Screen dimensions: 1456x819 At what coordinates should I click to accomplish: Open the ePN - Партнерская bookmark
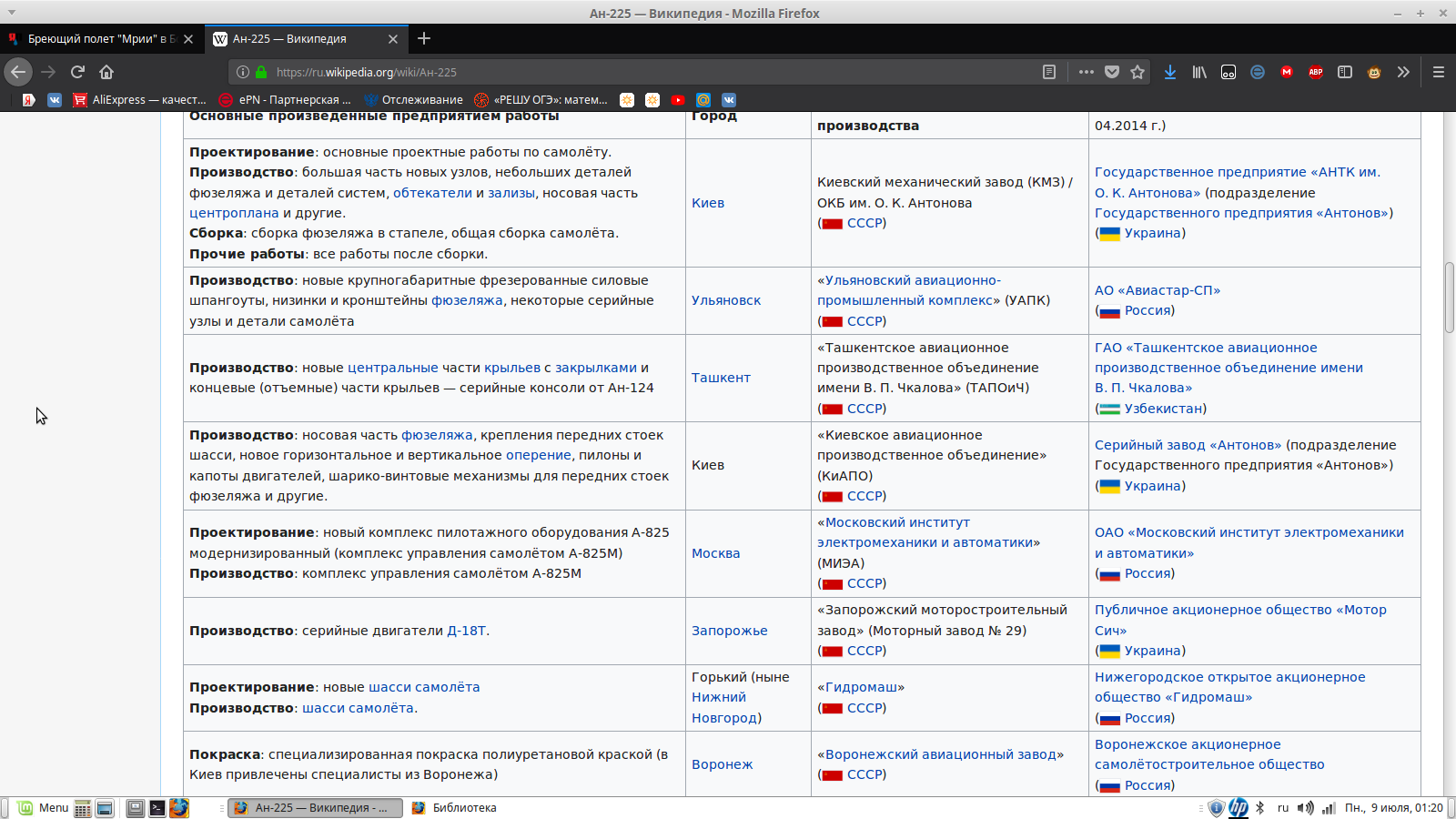286,100
